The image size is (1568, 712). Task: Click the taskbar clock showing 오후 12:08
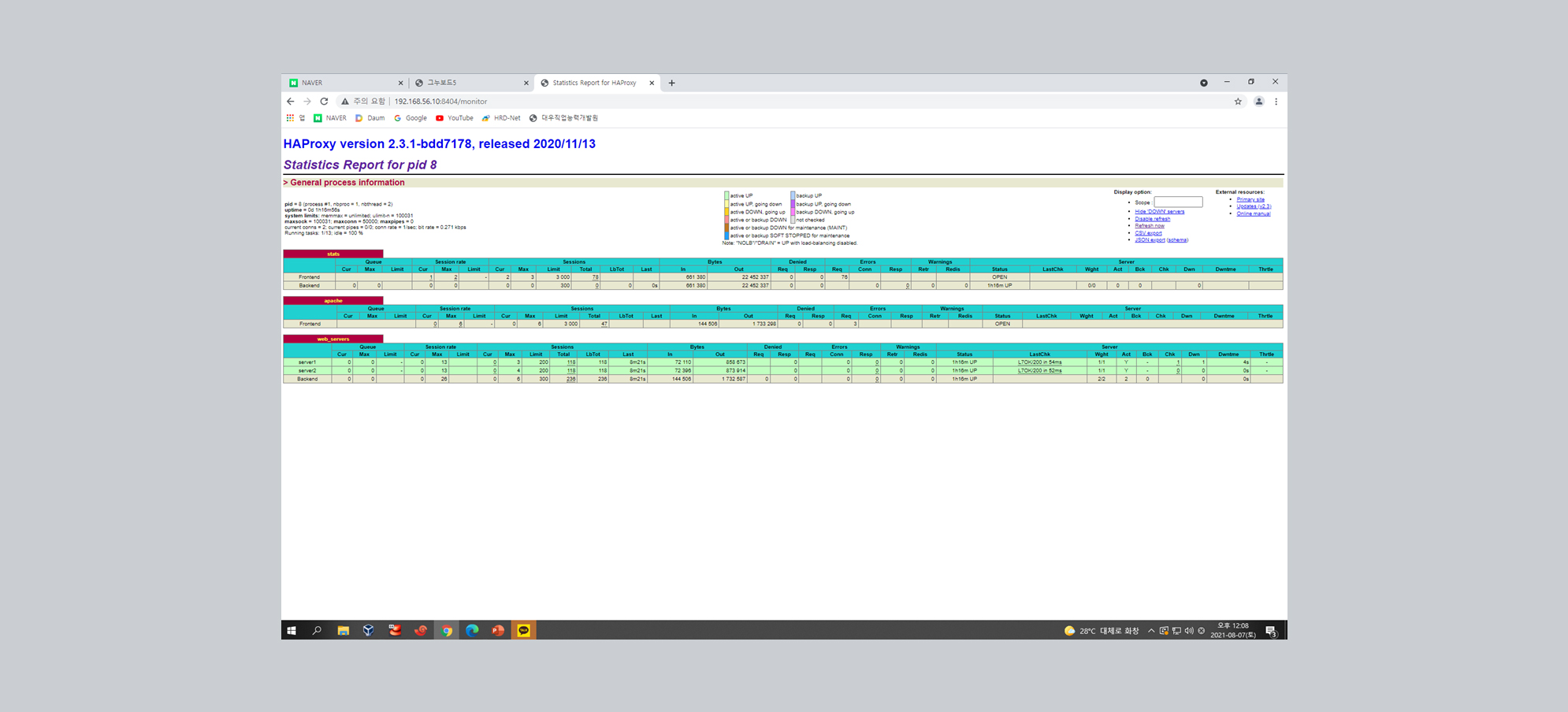pyautogui.click(x=1233, y=630)
